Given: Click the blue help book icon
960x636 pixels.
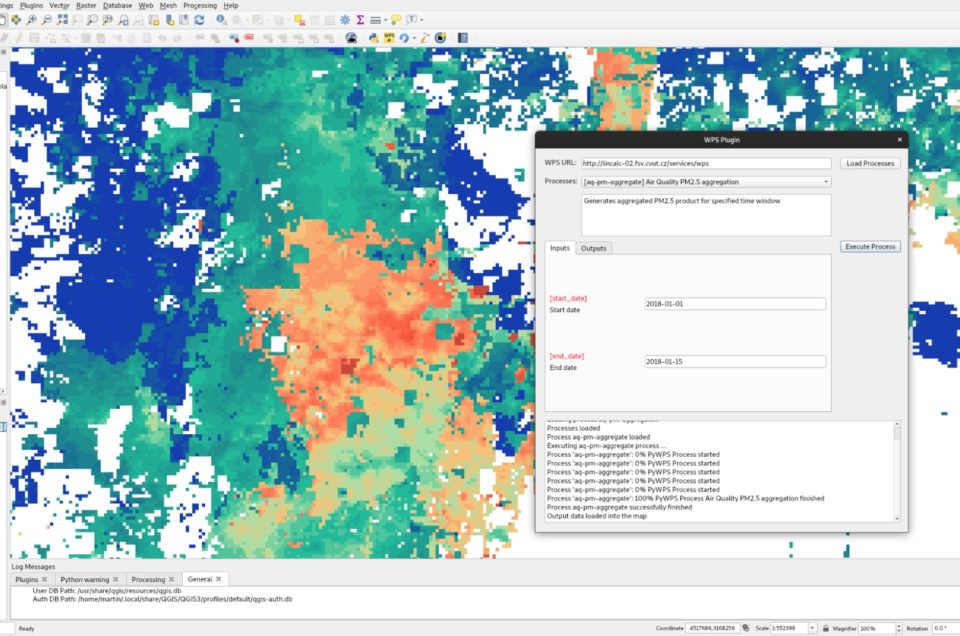Looking at the screenshot, I should point(463,38).
